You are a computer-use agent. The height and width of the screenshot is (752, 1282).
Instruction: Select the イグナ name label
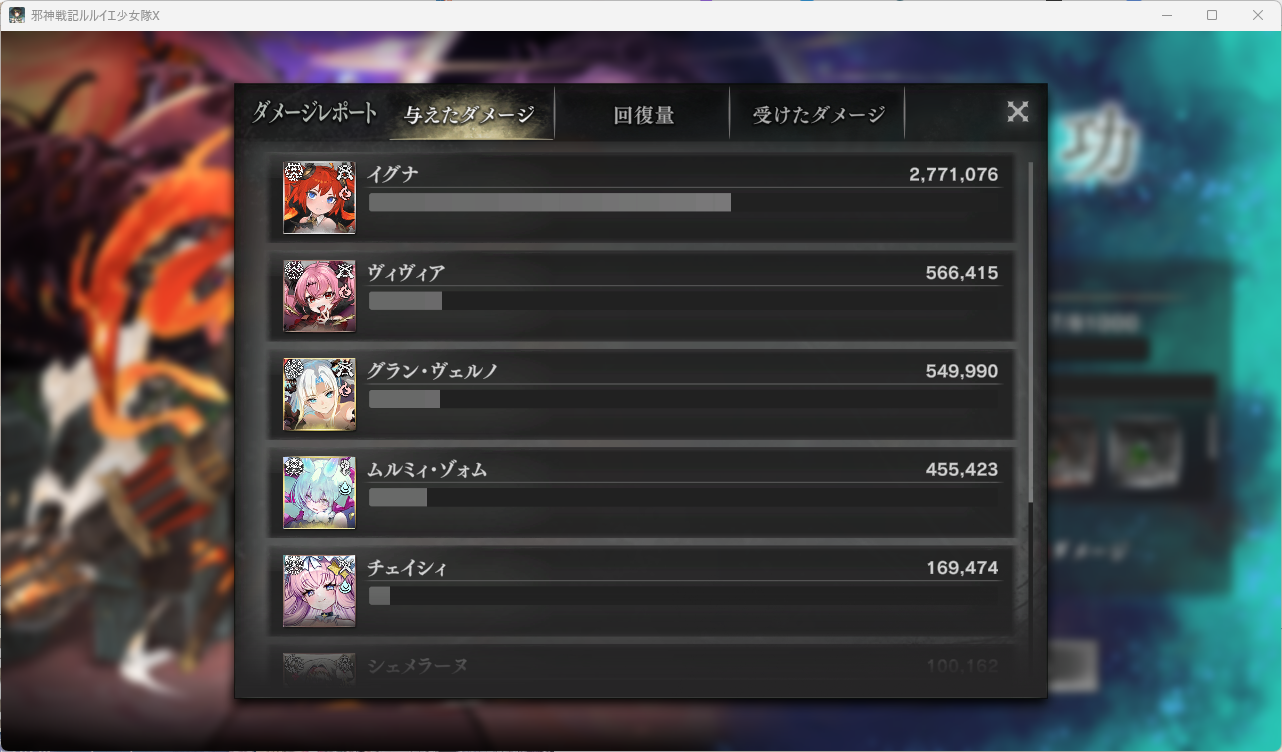(x=393, y=174)
